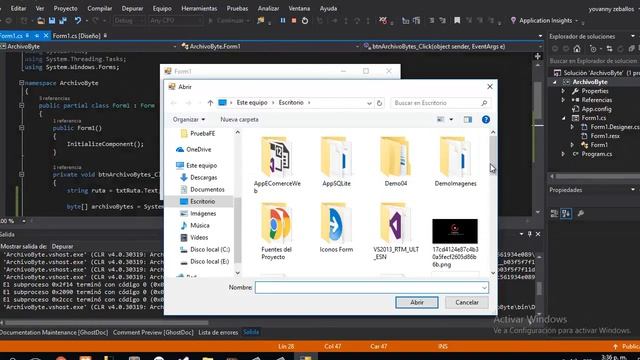The image size is (640, 360).
Task: Switch to the Lista de errores tab
Action: point(218,333)
